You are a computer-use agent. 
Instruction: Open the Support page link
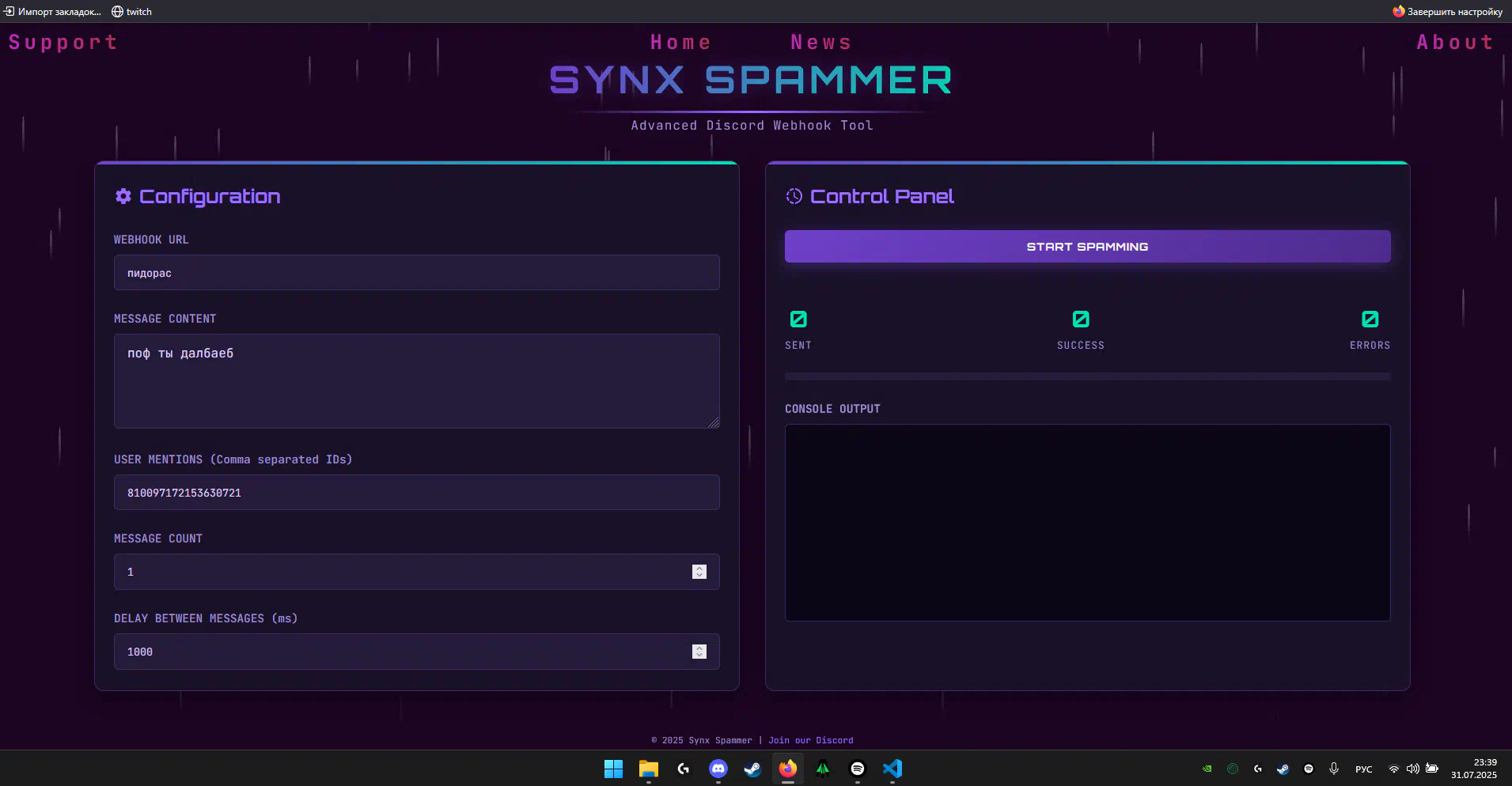63,43
